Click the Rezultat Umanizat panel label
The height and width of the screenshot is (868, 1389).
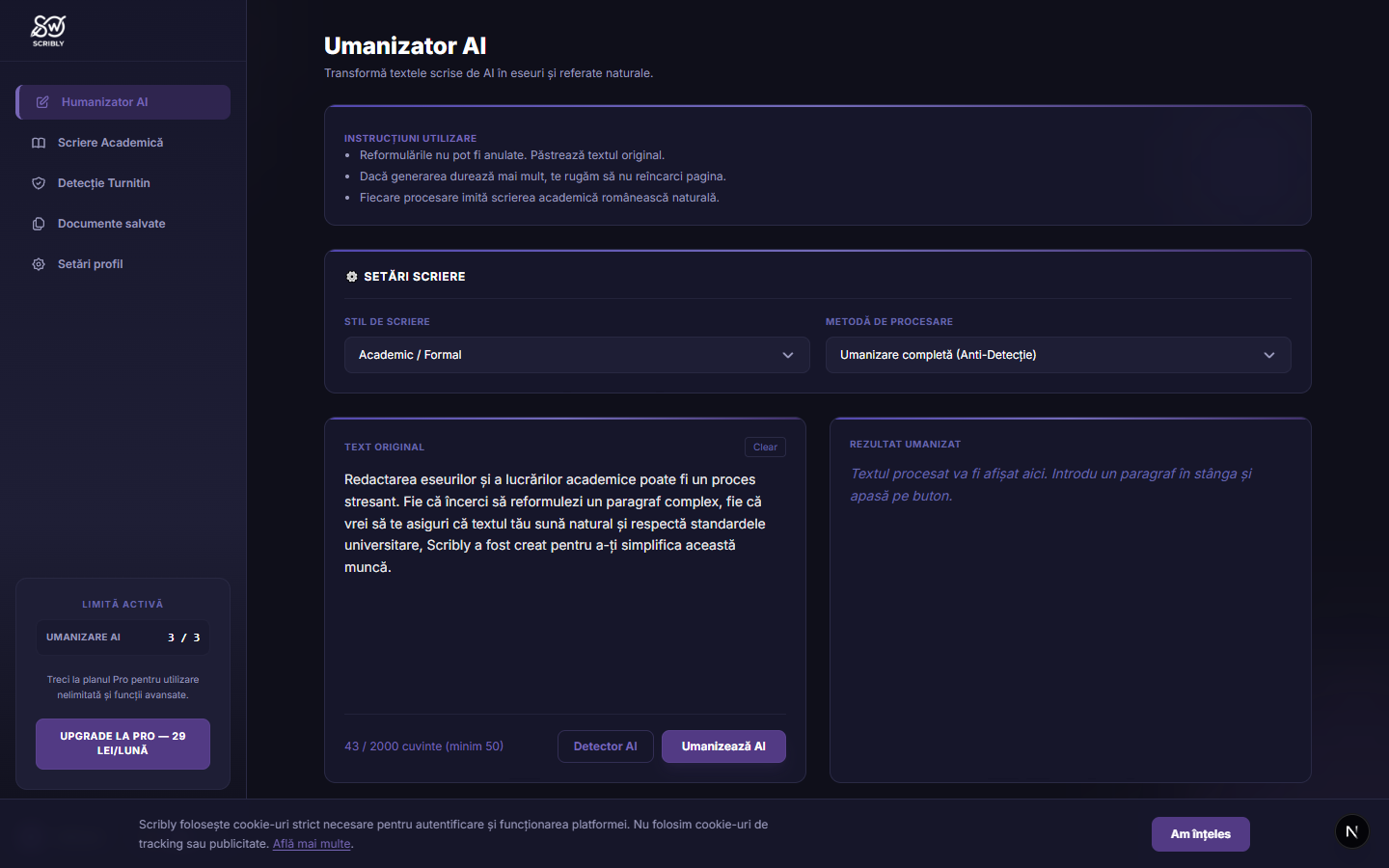(906, 445)
